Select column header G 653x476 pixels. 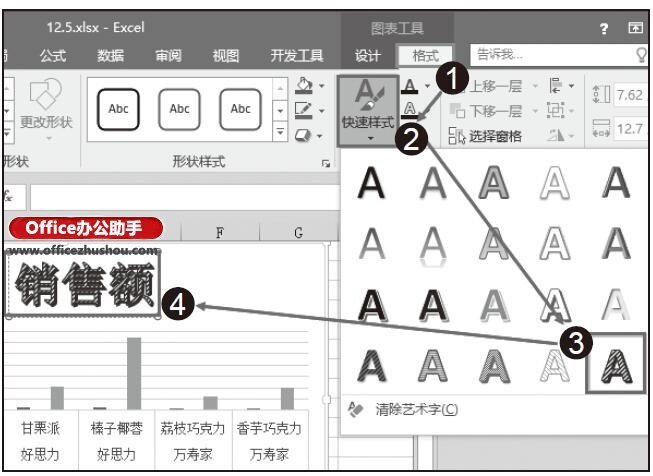click(x=298, y=232)
